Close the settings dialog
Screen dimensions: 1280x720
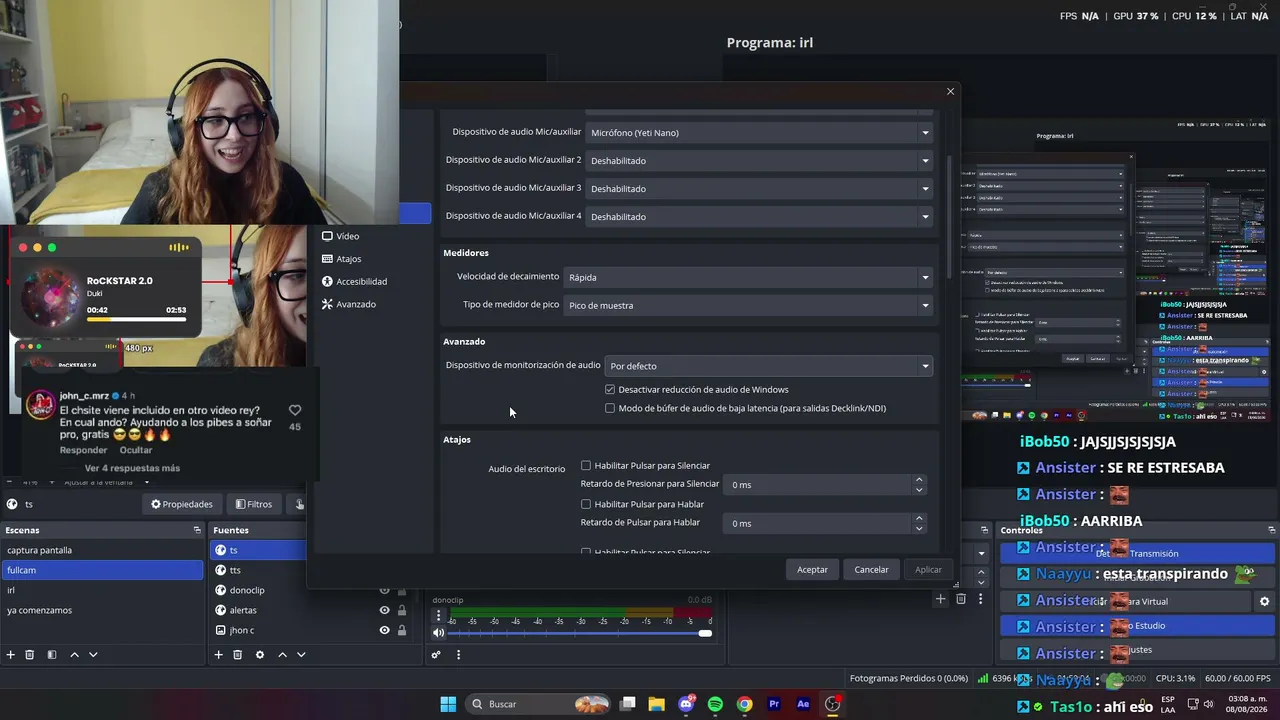point(950,91)
